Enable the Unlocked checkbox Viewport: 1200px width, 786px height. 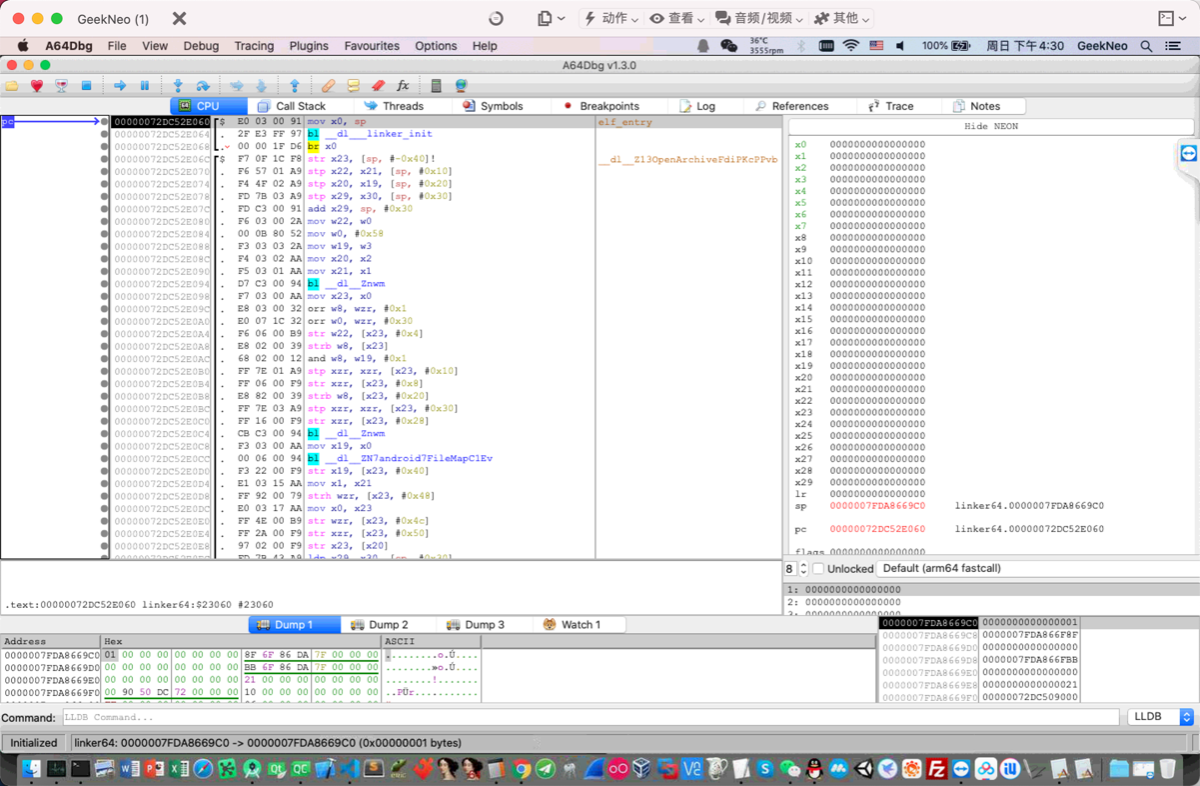pyautogui.click(x=818, y=569)
